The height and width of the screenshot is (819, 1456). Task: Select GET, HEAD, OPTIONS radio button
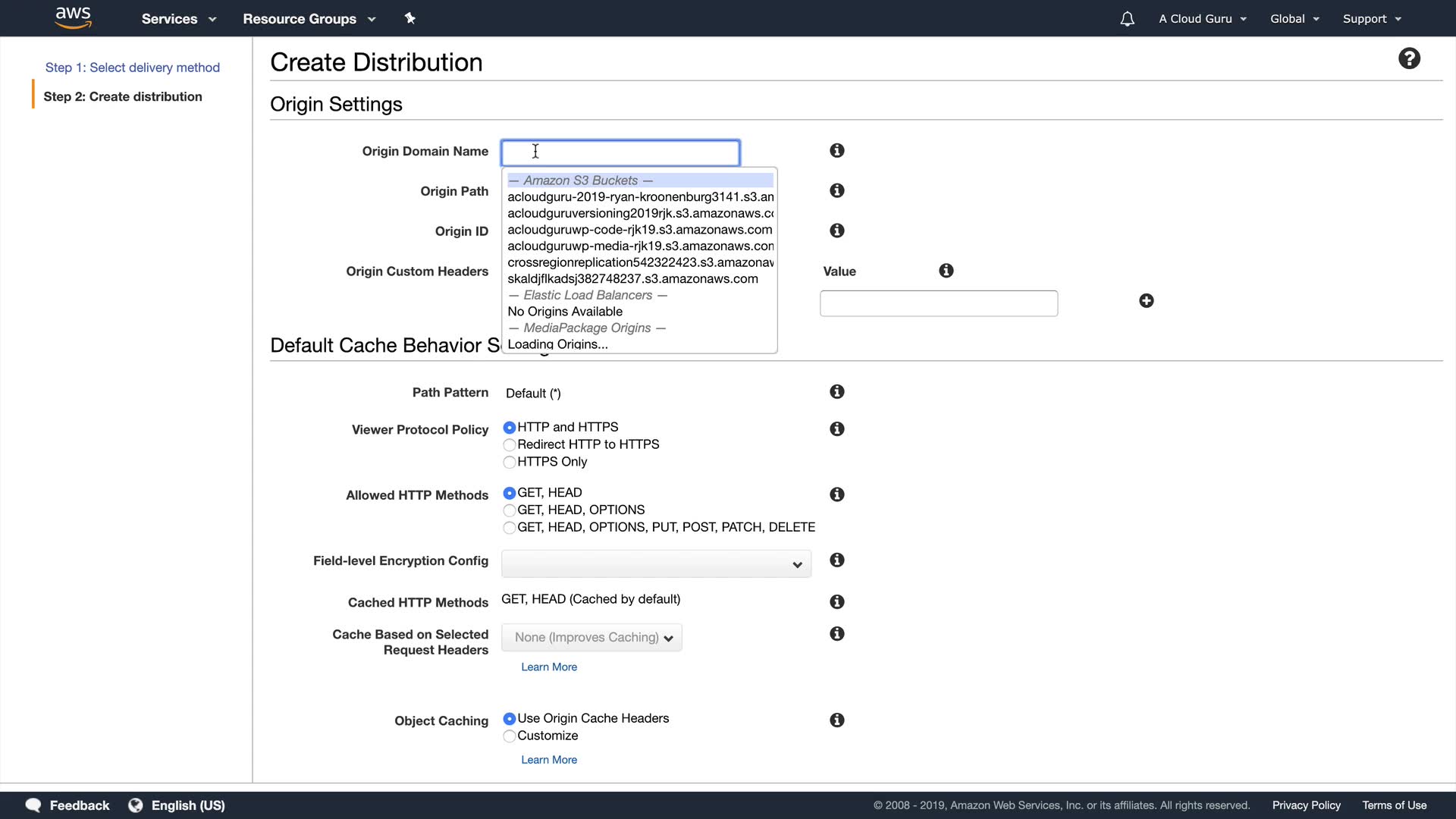[x=510, y=510]
